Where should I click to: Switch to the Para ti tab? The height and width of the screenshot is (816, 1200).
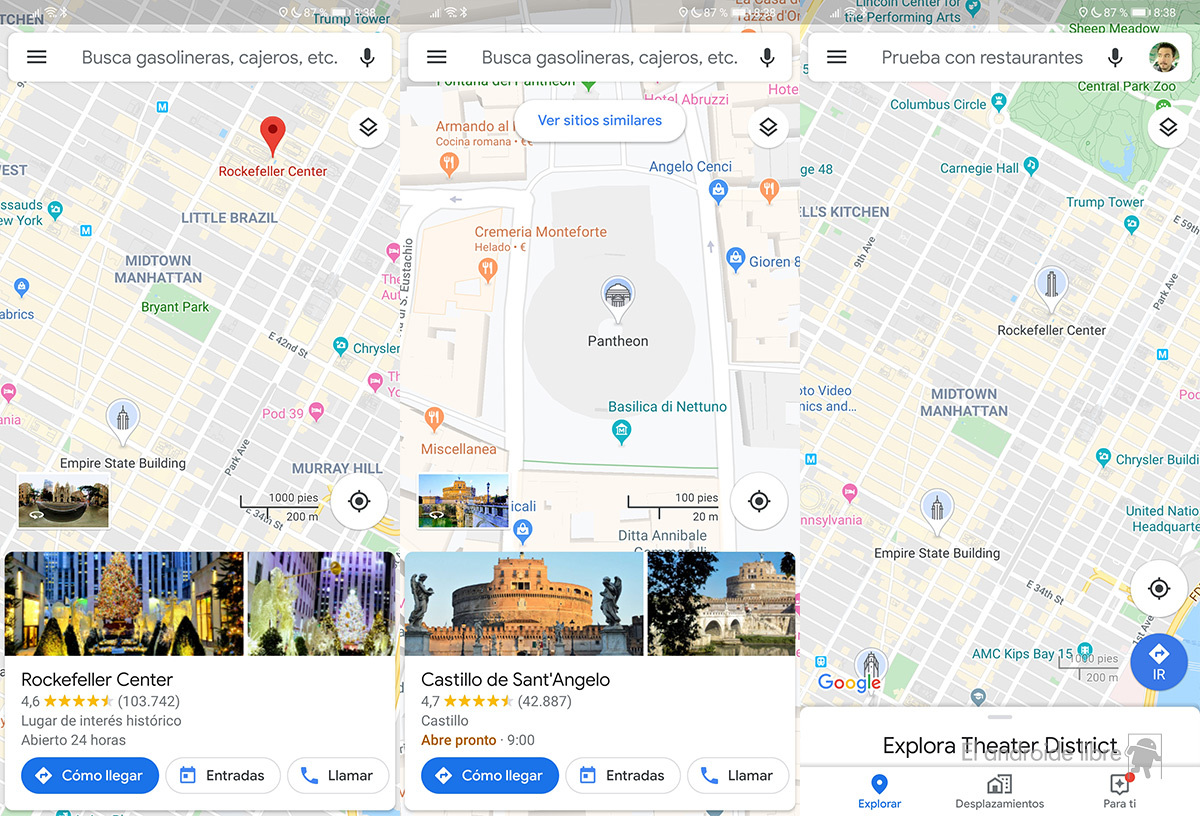1119,791
